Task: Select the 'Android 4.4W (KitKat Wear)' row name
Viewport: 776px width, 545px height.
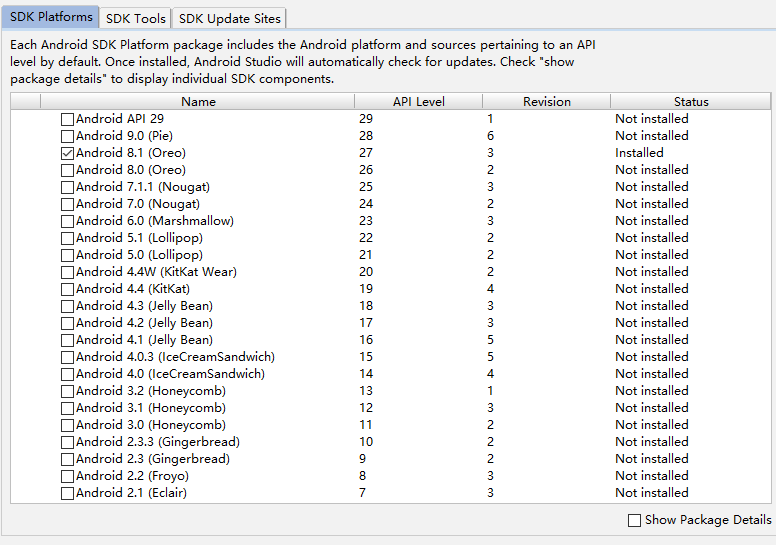Action: click(x=156, y=272)
